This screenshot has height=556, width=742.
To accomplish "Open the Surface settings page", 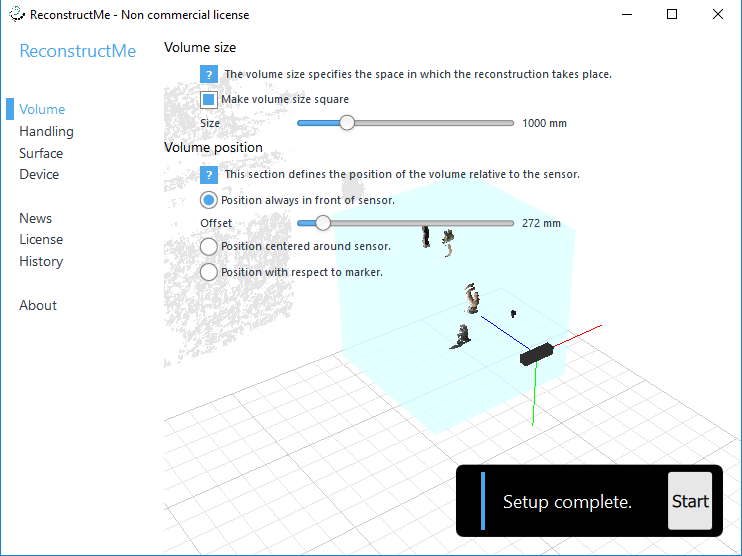I will (x=41, y=153).
